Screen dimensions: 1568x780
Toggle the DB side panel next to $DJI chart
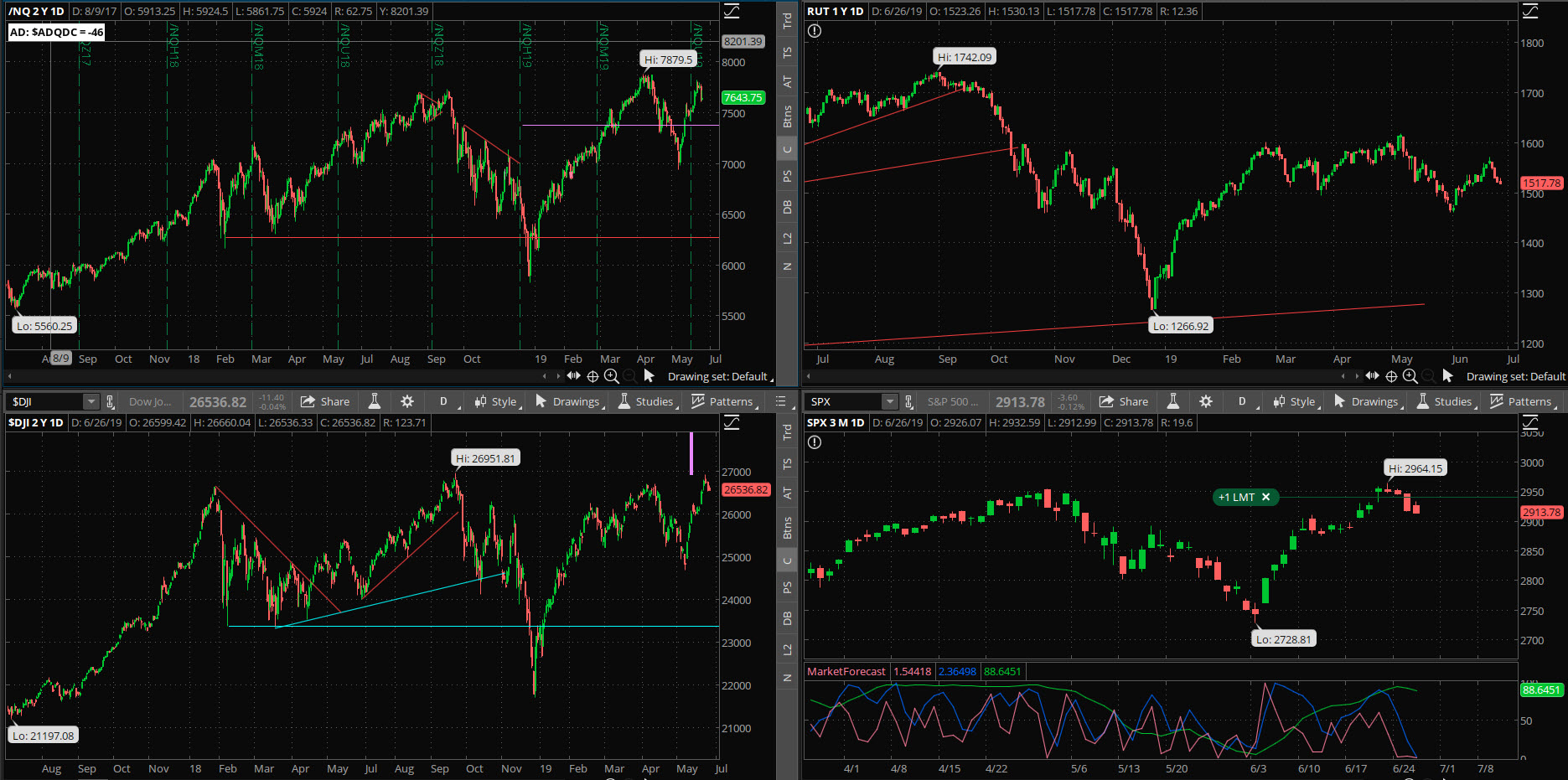click(x=787, y=618)
